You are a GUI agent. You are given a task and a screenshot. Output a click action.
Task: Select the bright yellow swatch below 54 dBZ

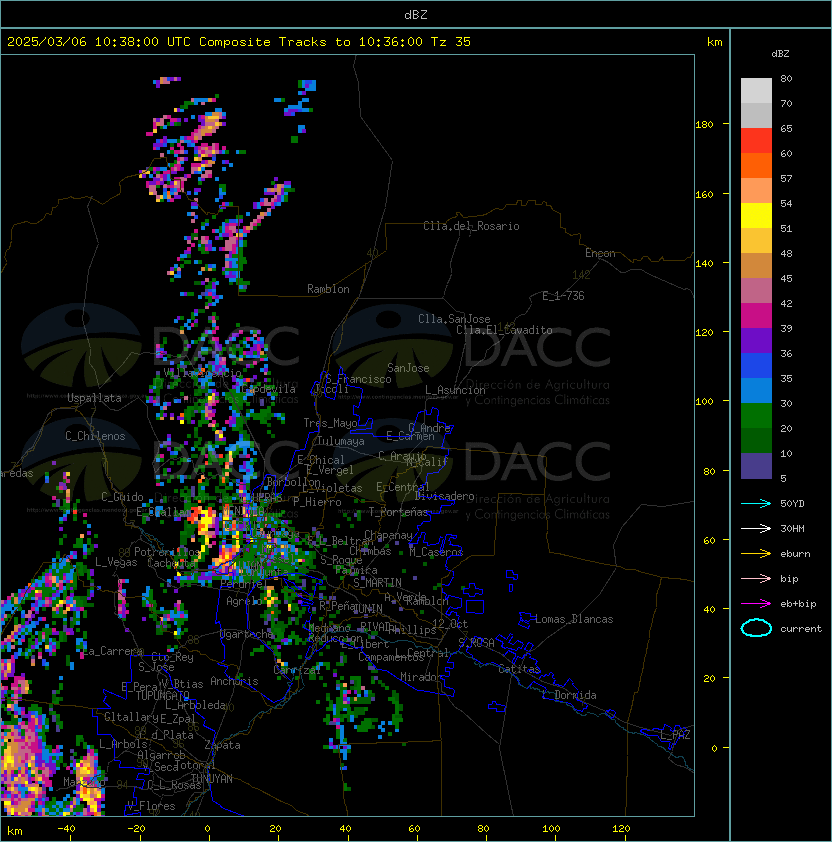(756, 216)
